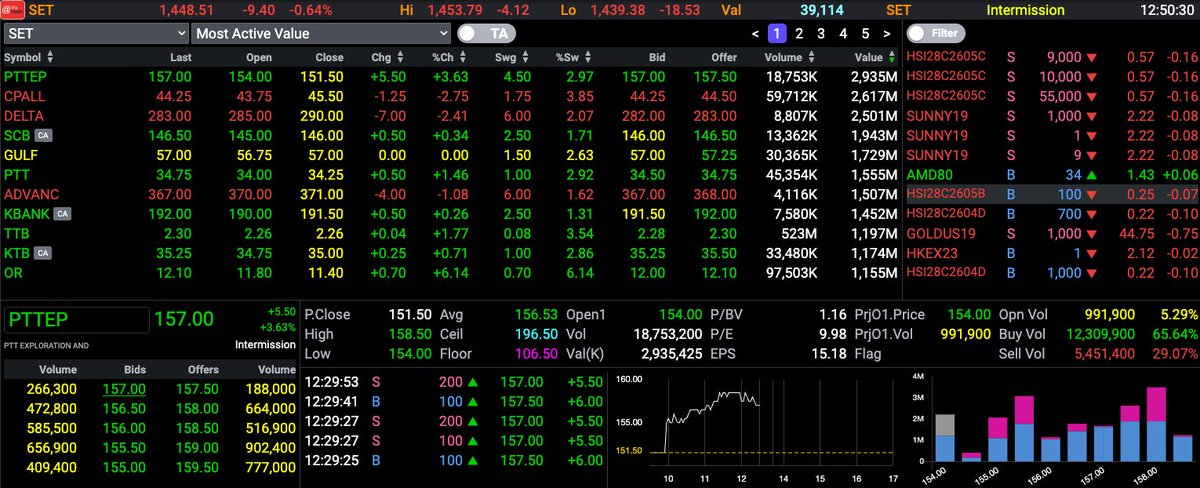1200x488 pixels.
Task: Go to previous page with left chevron
Action: pyautogui.click(x=756, y=33)
